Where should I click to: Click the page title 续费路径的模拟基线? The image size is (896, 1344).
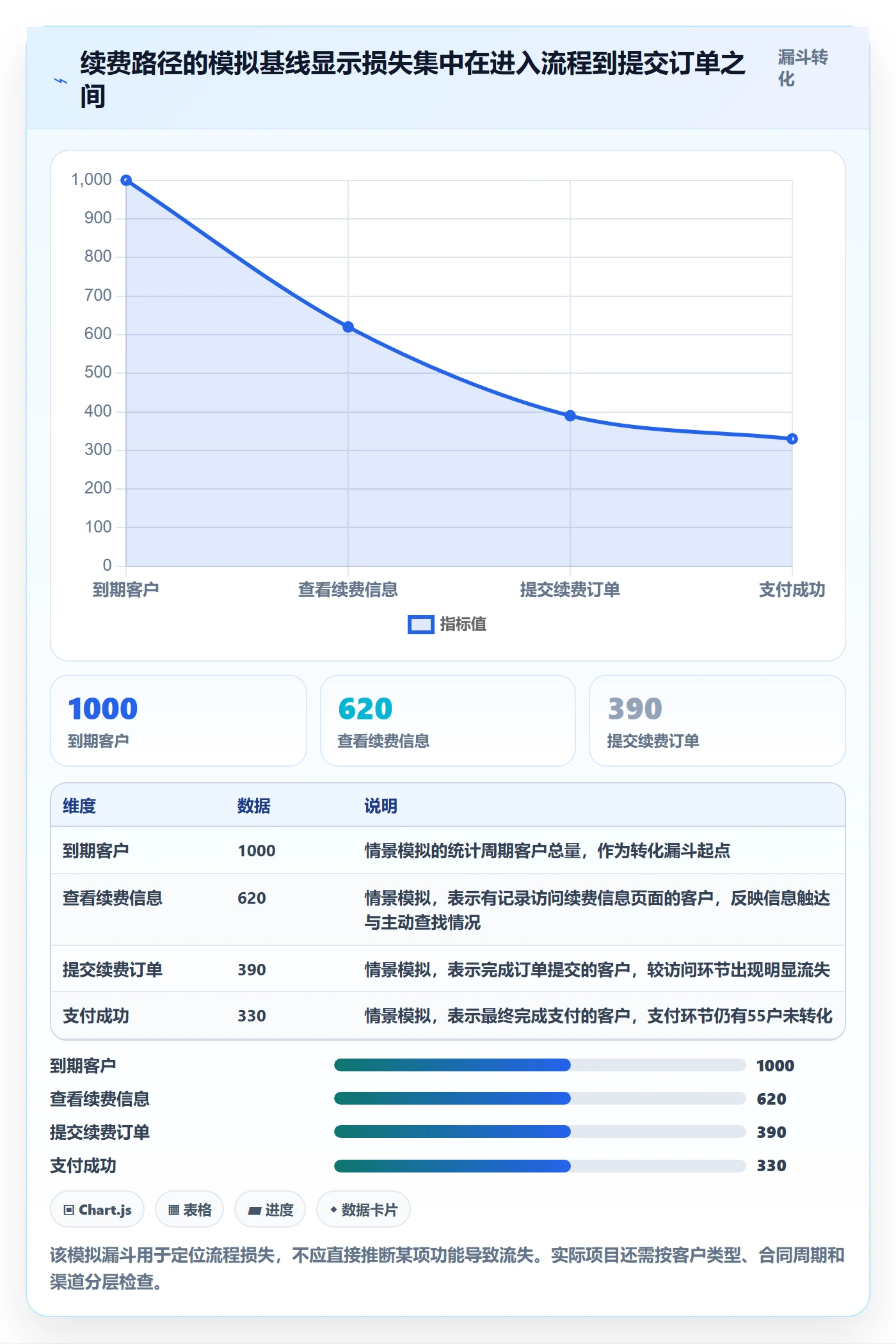(413, 80)
